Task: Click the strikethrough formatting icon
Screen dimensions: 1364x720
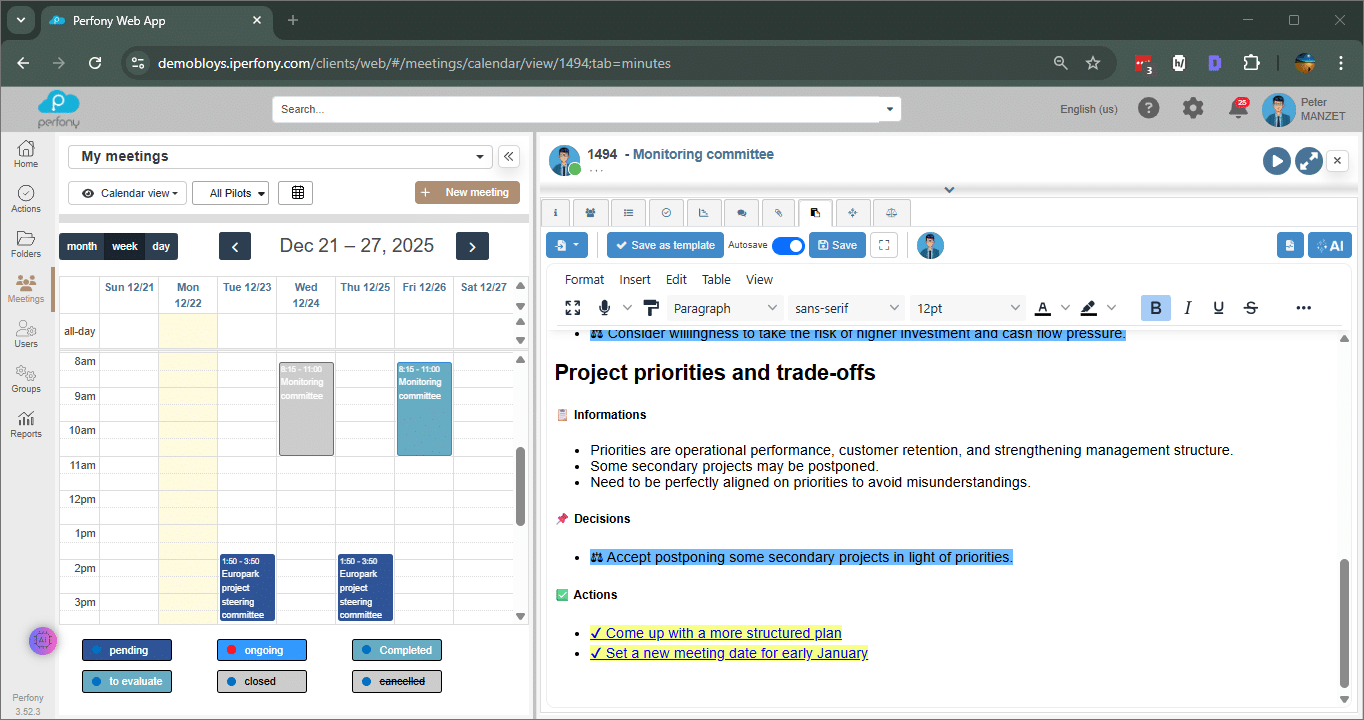Action: 1250,308
